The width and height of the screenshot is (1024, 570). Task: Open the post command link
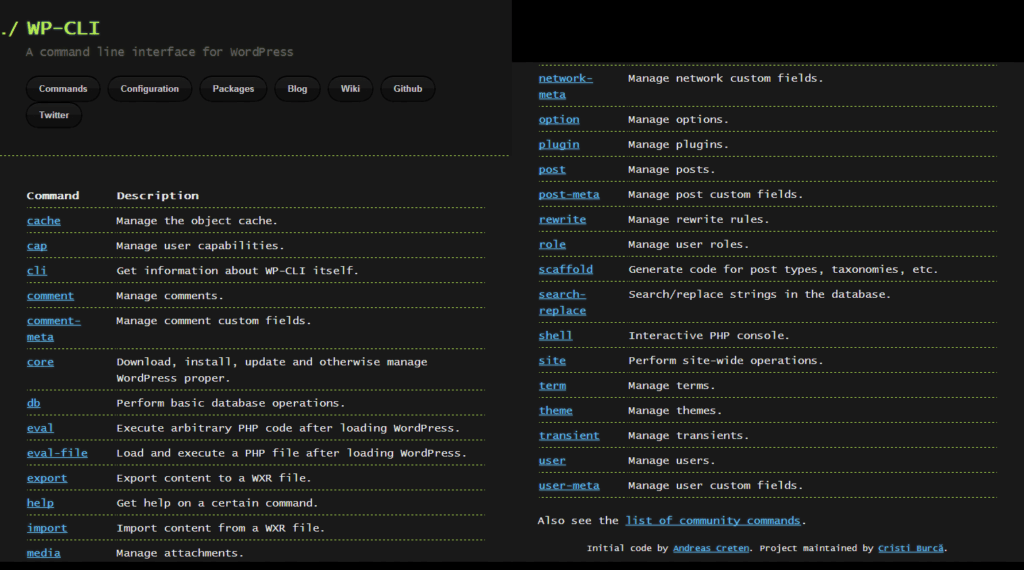coord(552,170)
